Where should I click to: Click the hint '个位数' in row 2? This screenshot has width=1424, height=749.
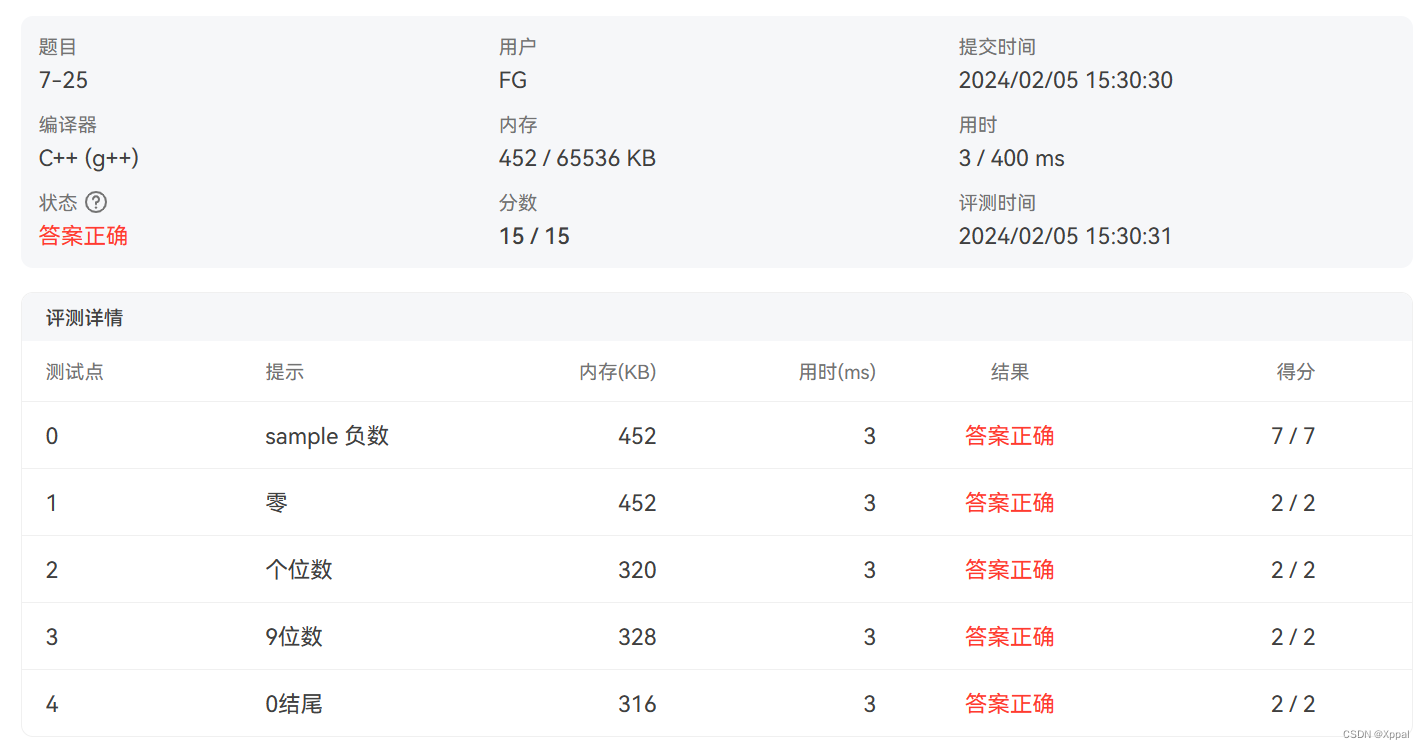pos(299,570)
